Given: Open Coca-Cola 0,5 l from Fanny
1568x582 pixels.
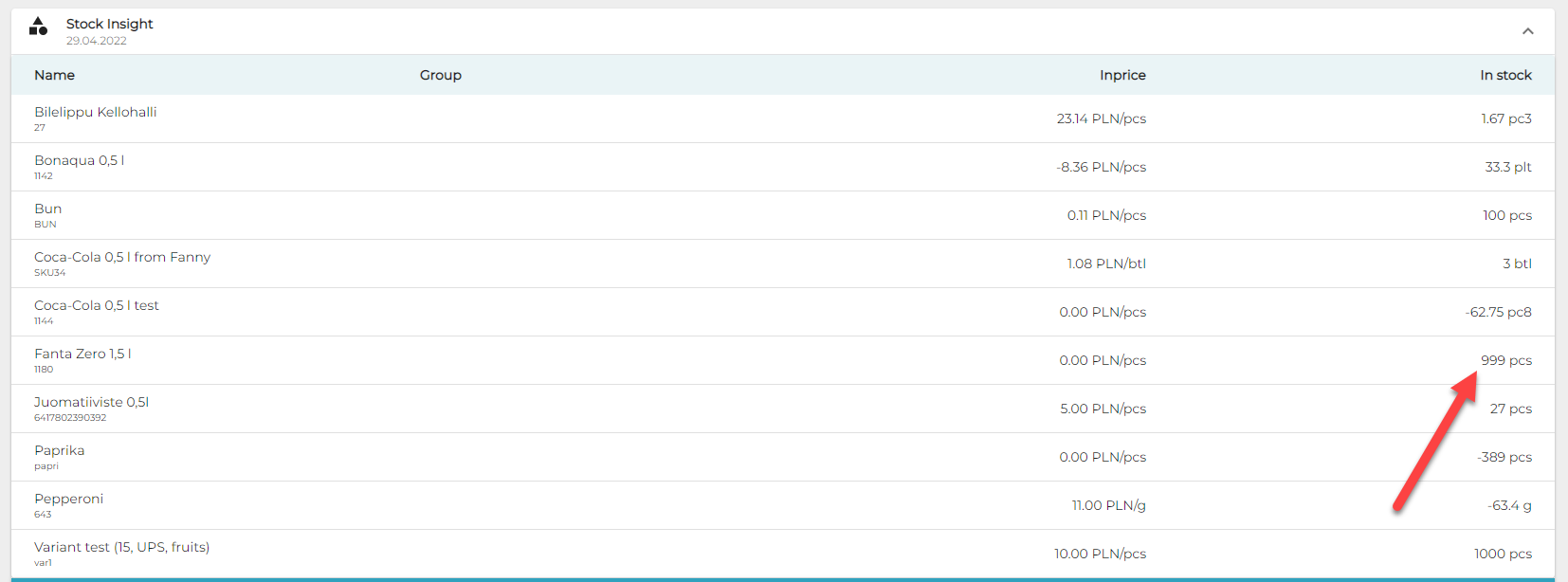Looking at the screenshot, I should [122, 257].
